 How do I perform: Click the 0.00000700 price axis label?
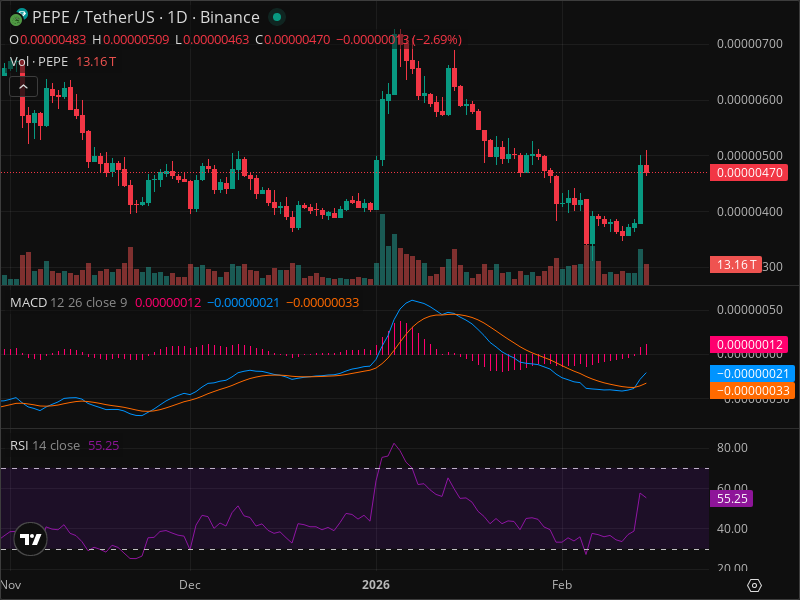point(749,44)
